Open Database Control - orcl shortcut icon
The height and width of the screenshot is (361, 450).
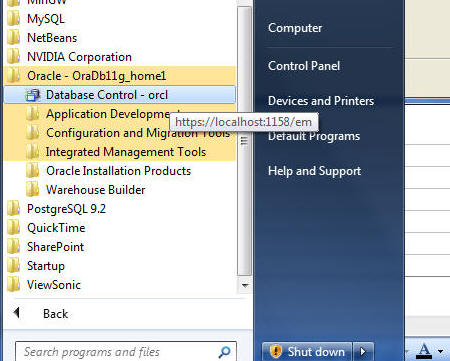point(33,95)
